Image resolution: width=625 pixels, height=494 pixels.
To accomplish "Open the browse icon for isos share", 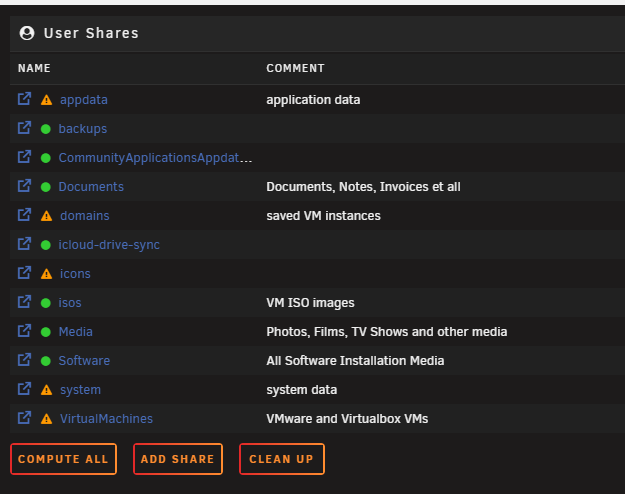I will point(24,302).
